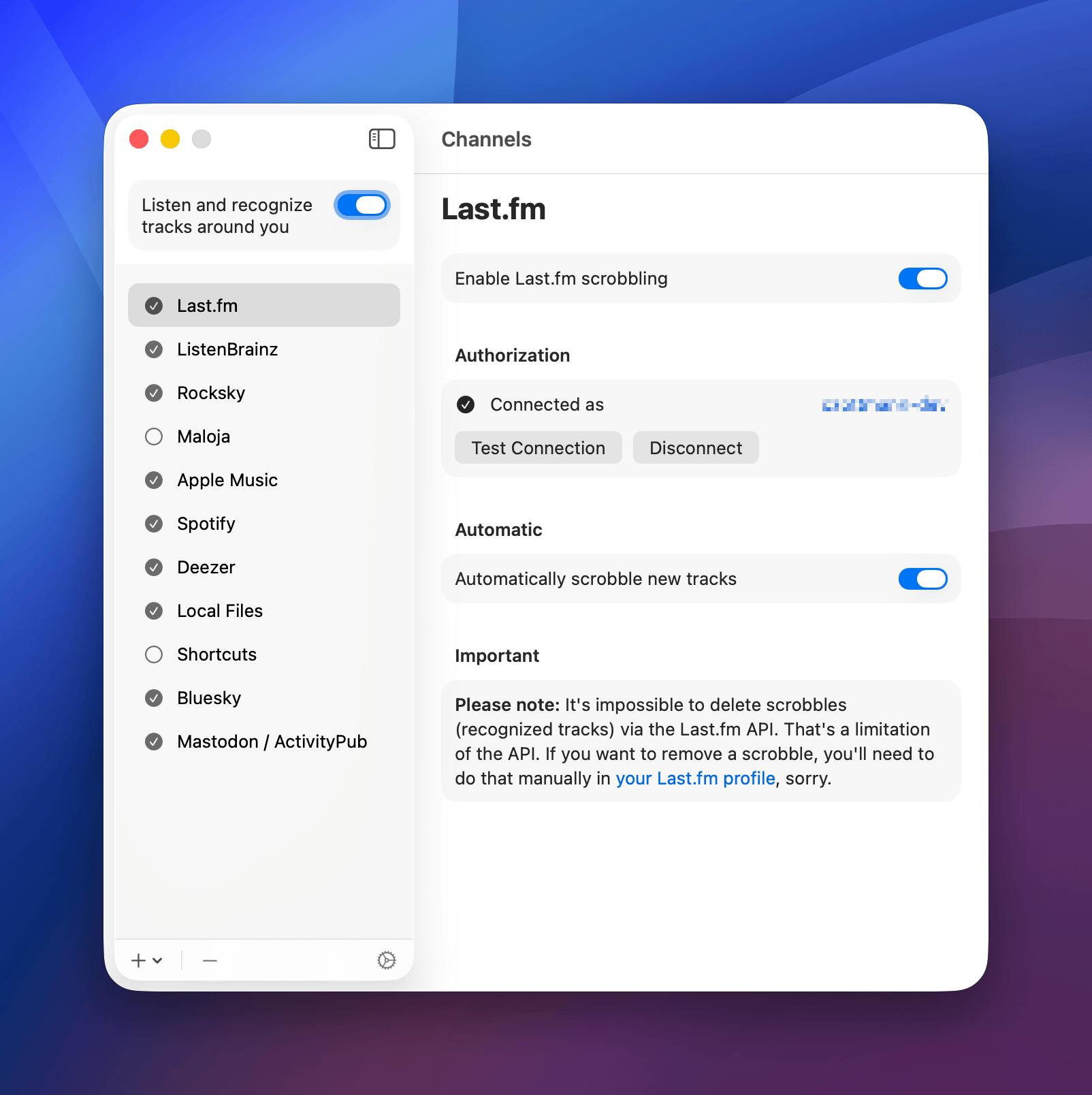Click the checkmark icon beside Deezer
Screen dimensions: 1092x1095
click(x=154, y=567)
